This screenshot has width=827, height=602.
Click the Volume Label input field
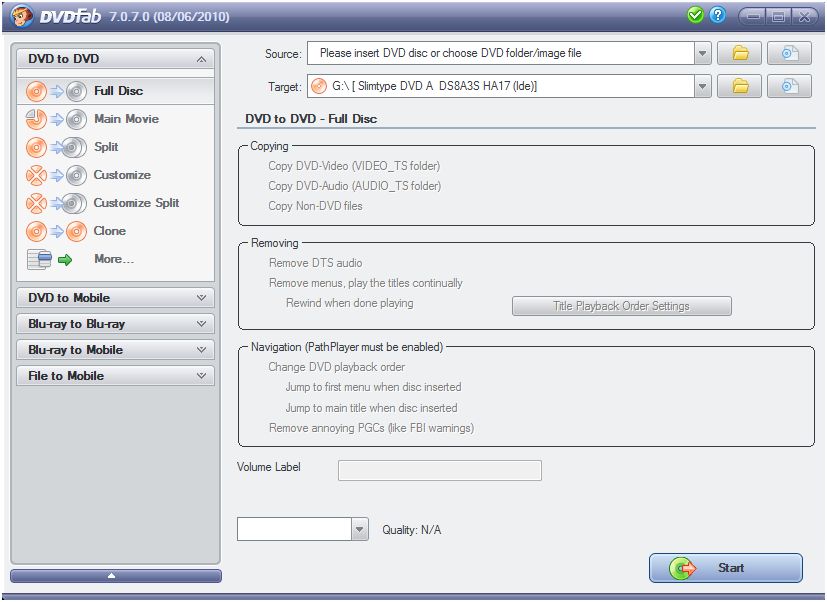tap(440, 470)
